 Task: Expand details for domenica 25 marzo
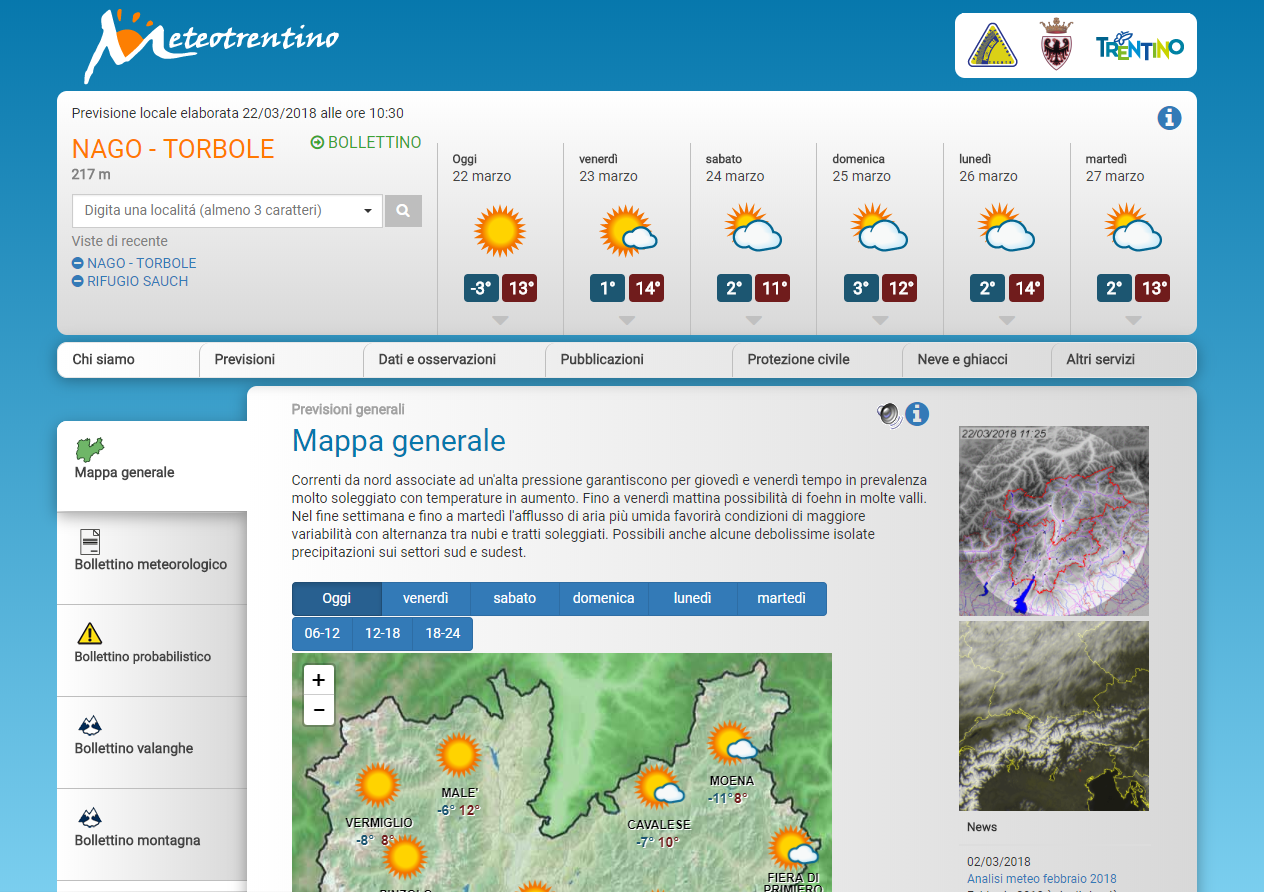tap(880, 320)
